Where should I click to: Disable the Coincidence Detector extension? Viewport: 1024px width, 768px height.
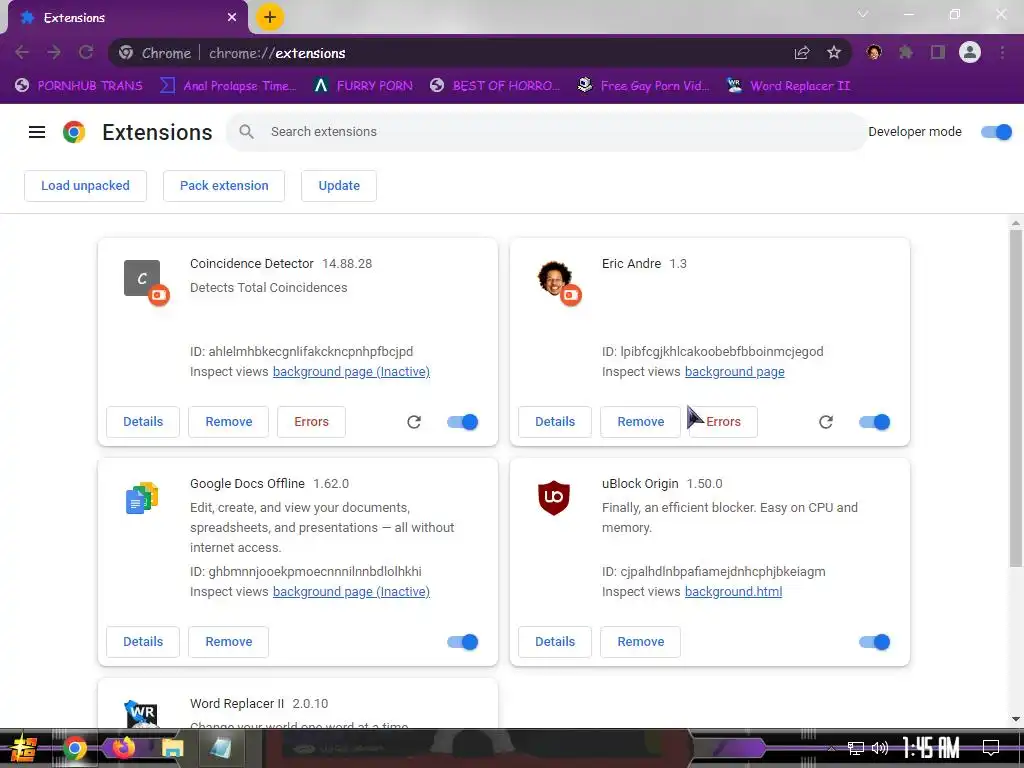(462, 422)
